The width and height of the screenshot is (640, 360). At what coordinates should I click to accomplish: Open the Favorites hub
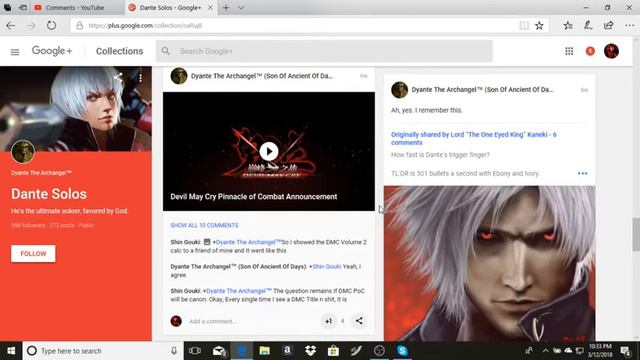tap(568, 26)
